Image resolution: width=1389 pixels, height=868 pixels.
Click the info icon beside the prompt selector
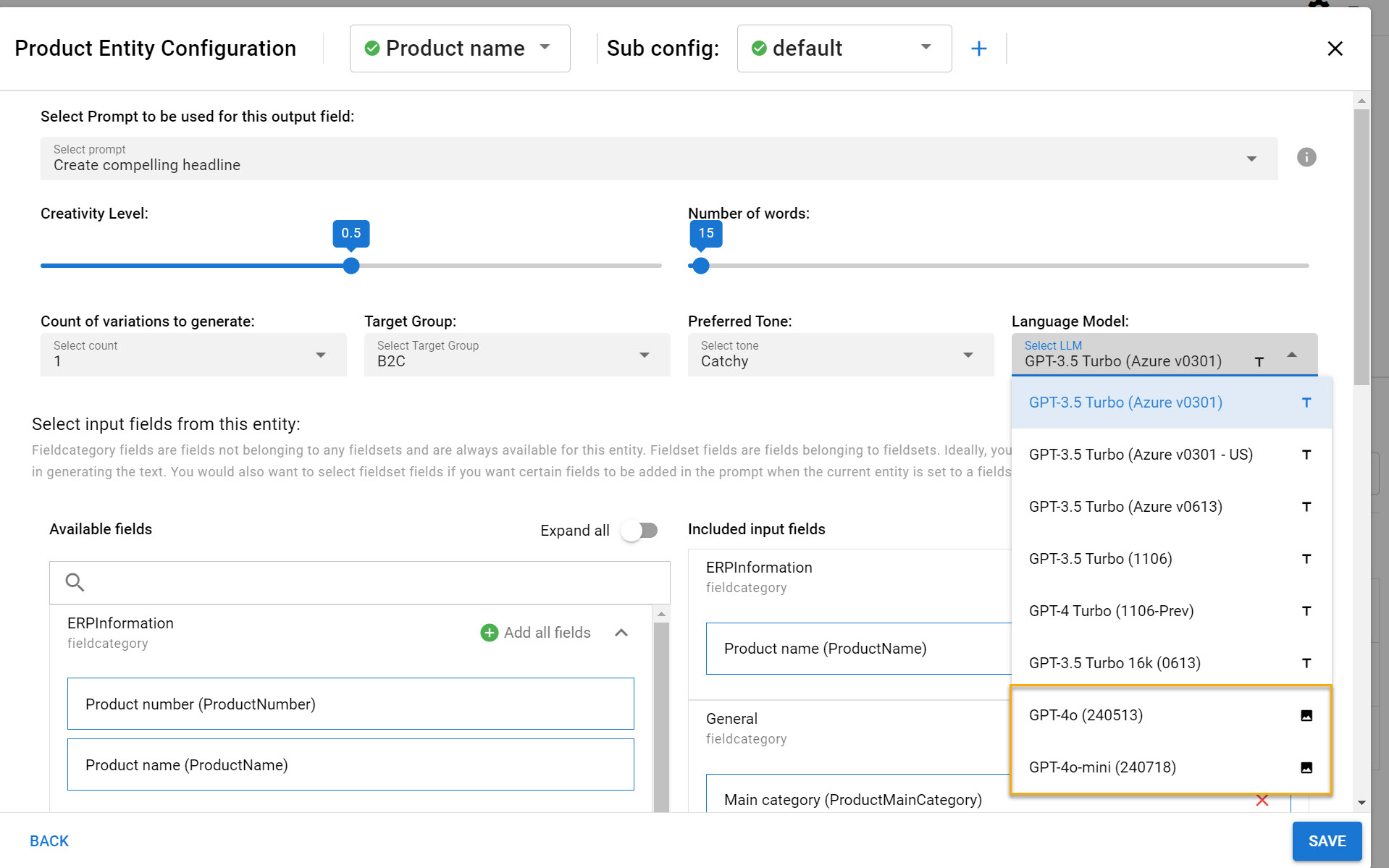1306,157
